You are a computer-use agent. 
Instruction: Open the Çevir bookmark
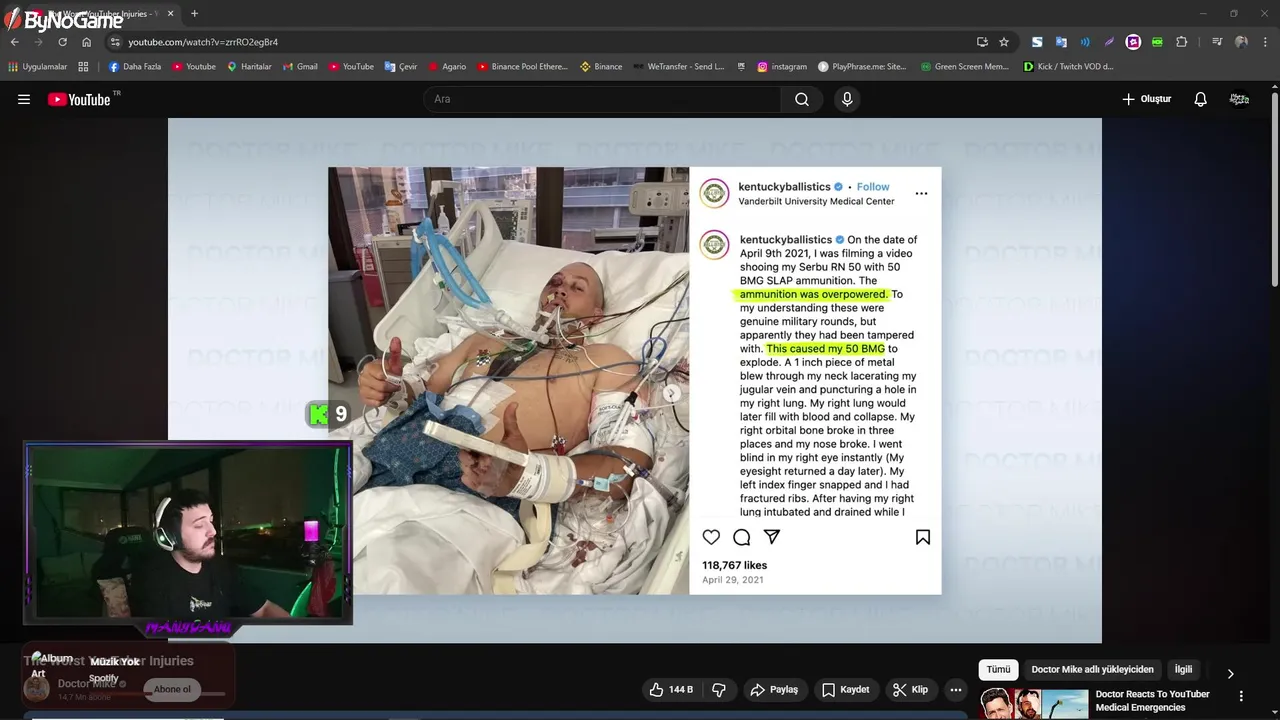pos(401,67)
